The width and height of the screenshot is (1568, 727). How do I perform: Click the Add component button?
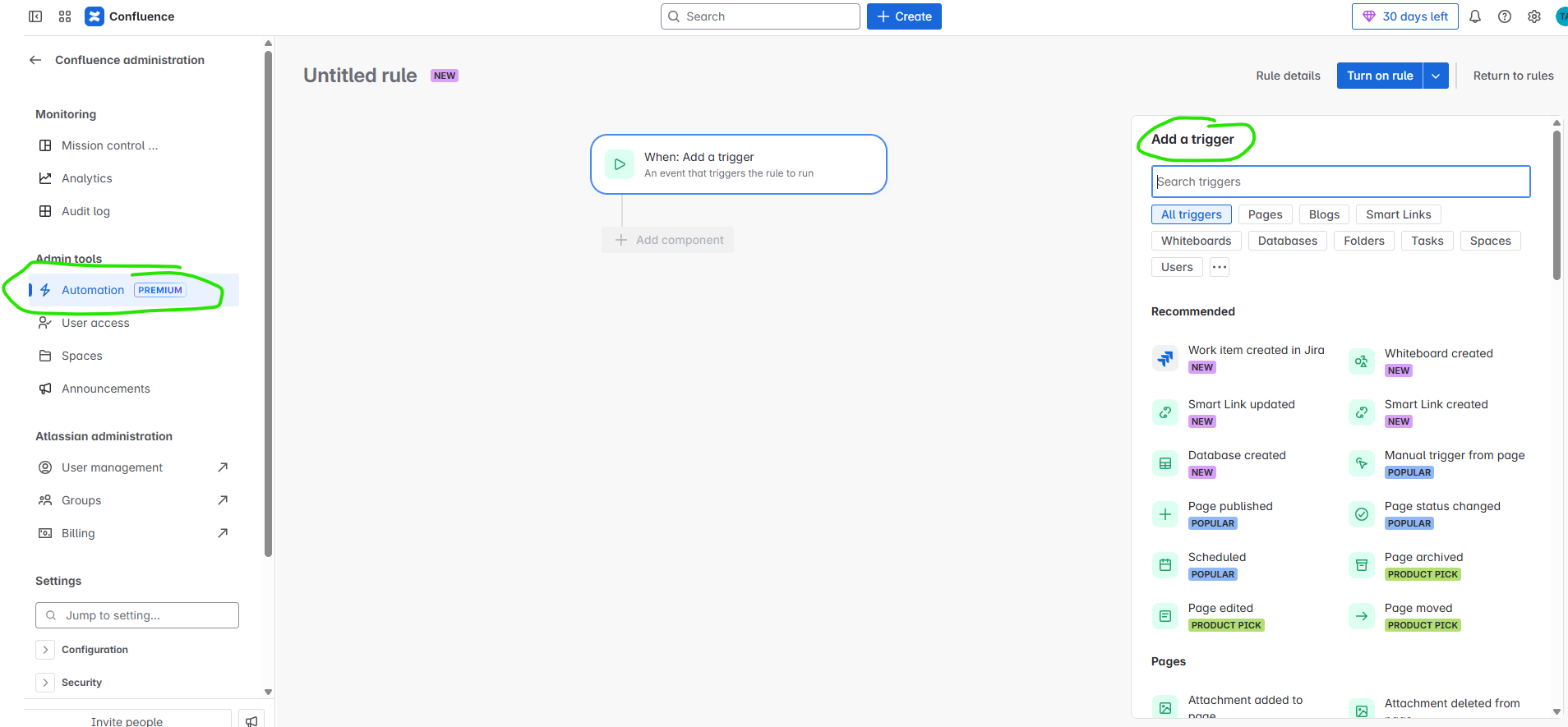pyautogui.click(x=668, y=240)
